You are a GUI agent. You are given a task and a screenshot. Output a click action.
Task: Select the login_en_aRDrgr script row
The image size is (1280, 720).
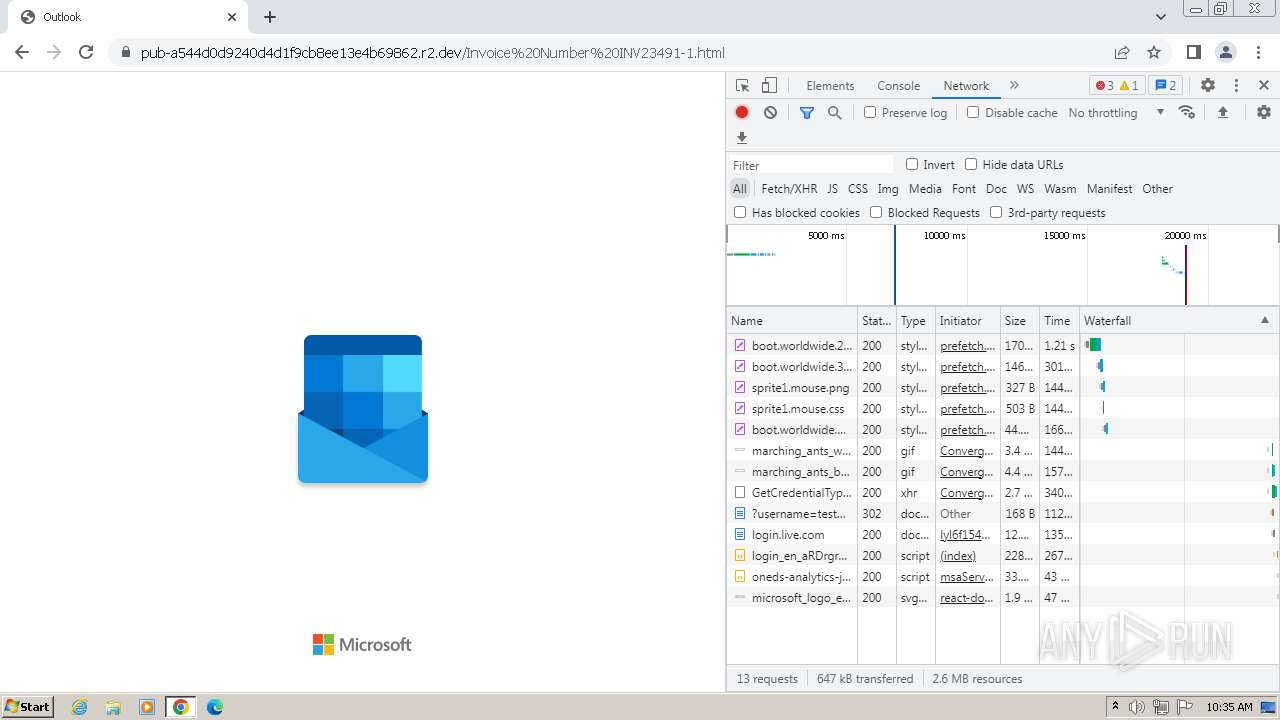click(903, 556)
